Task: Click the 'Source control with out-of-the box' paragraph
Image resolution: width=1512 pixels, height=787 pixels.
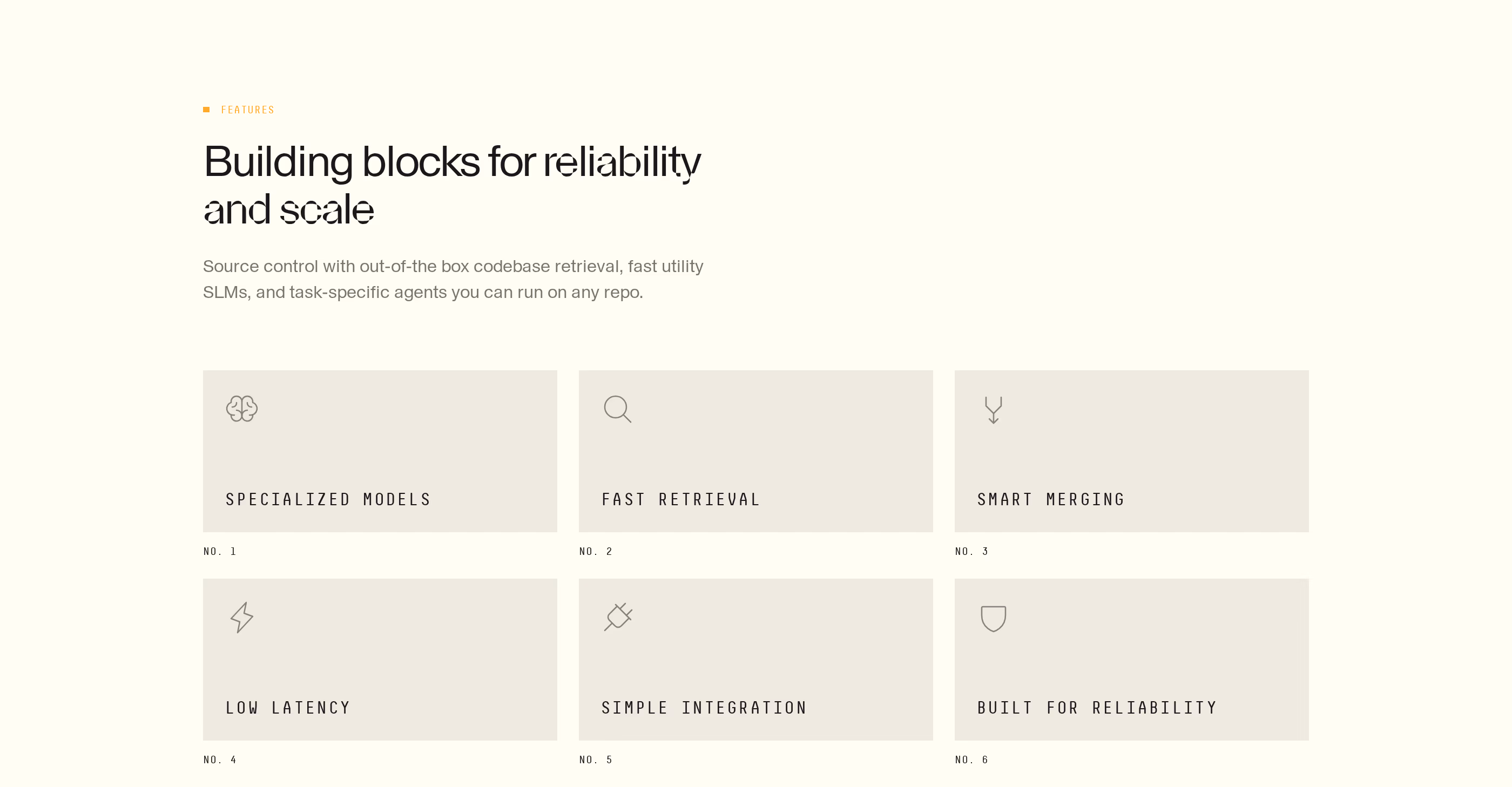Action: point(453,280)
